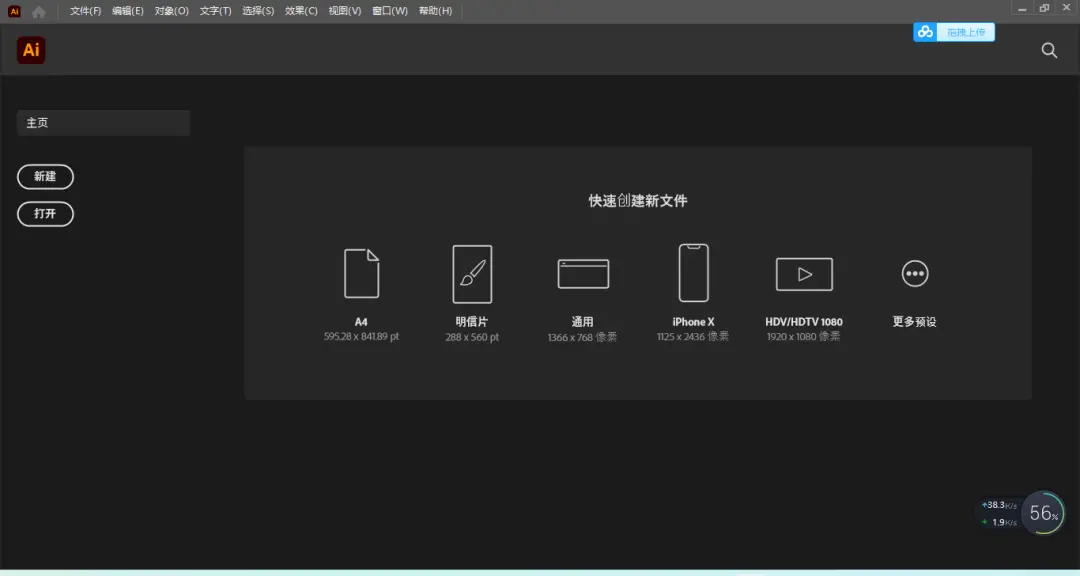Click the Ai logo in header
This screenshot has height=576, width=1080.
point(31,50)
